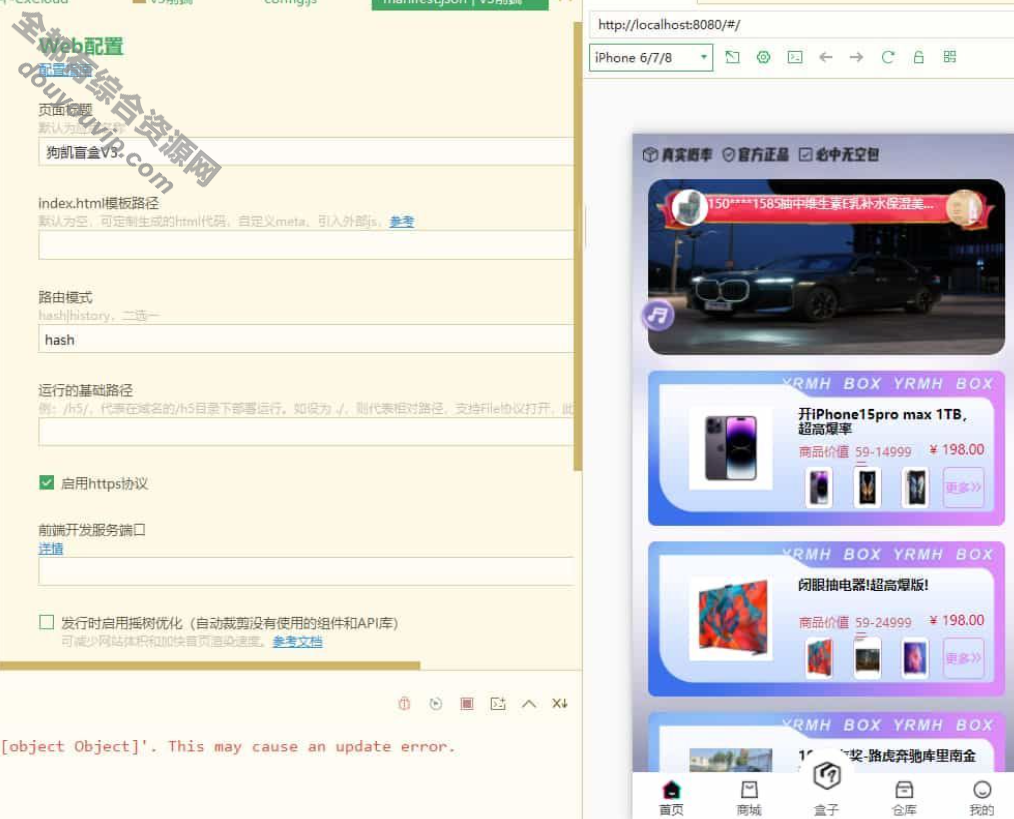Tap 更多>> on the iPhone15pro card
The height and width of the screenshot is (819, 1014).
coord(964,488)
